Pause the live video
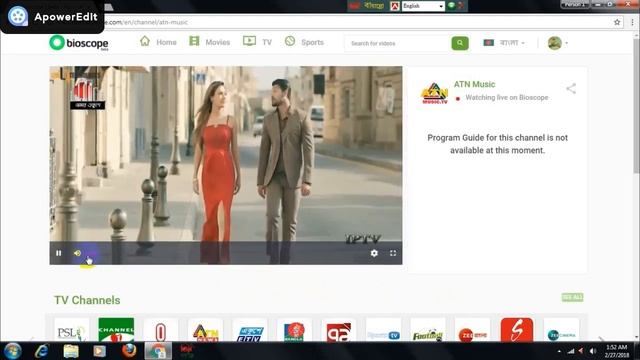 point(59,253)
